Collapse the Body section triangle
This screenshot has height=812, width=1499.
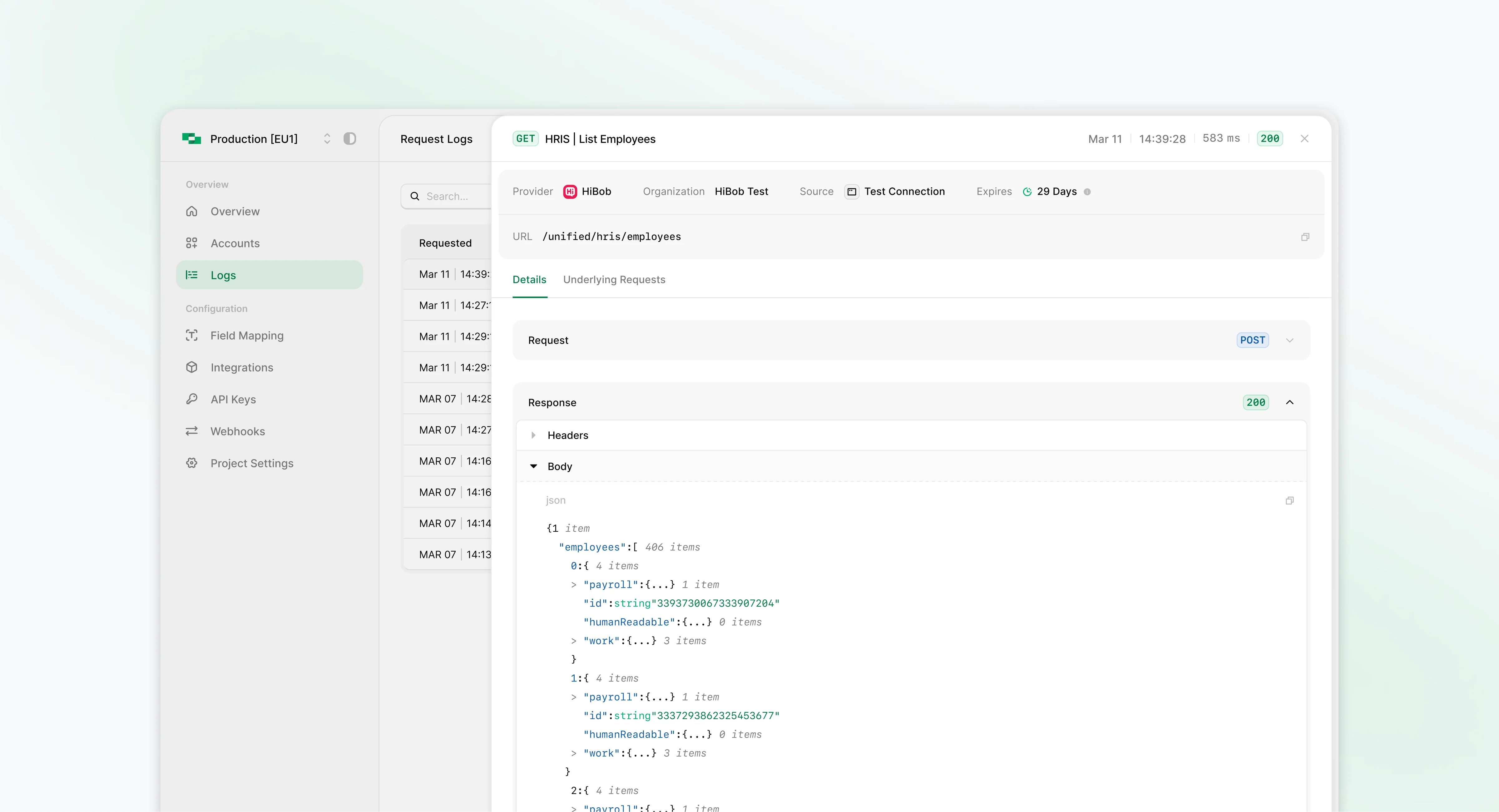(x=533, y=466)
